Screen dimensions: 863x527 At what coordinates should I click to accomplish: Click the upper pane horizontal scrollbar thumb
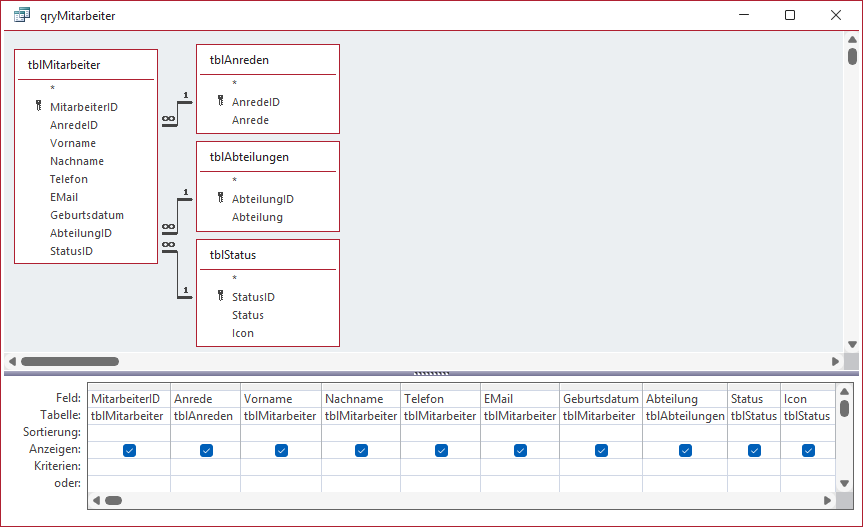point(70,361)
